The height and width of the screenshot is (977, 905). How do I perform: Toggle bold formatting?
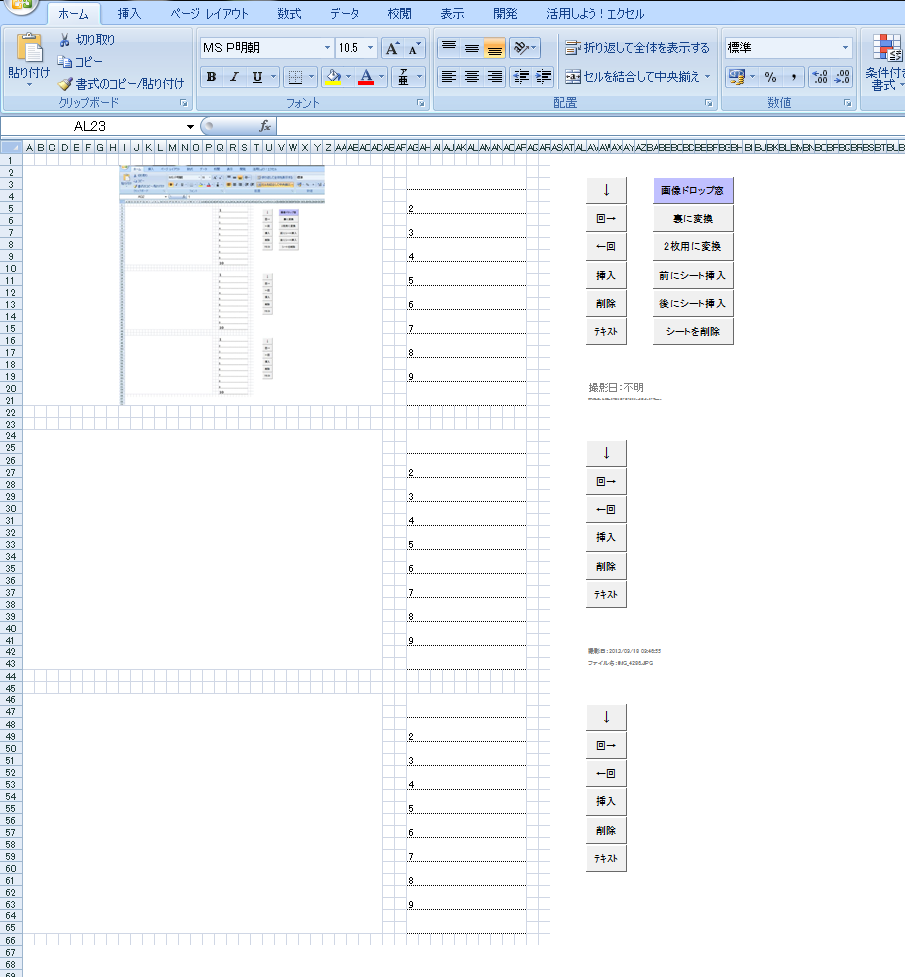coord(211,77)
